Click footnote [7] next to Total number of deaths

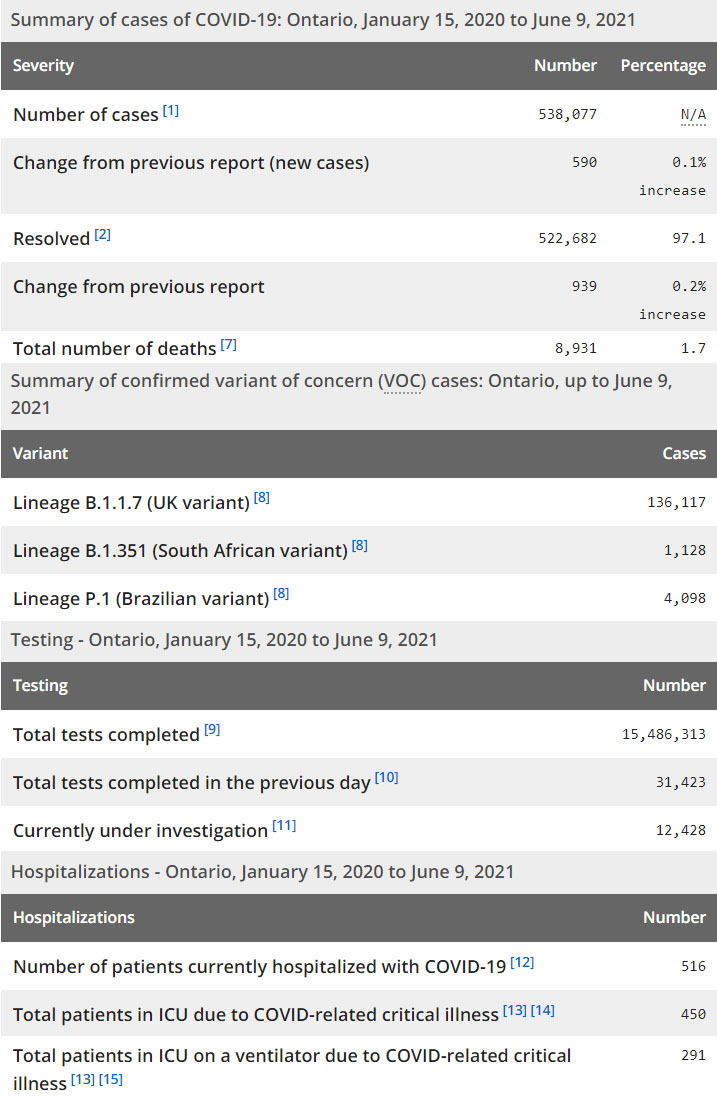coord(229,345)
